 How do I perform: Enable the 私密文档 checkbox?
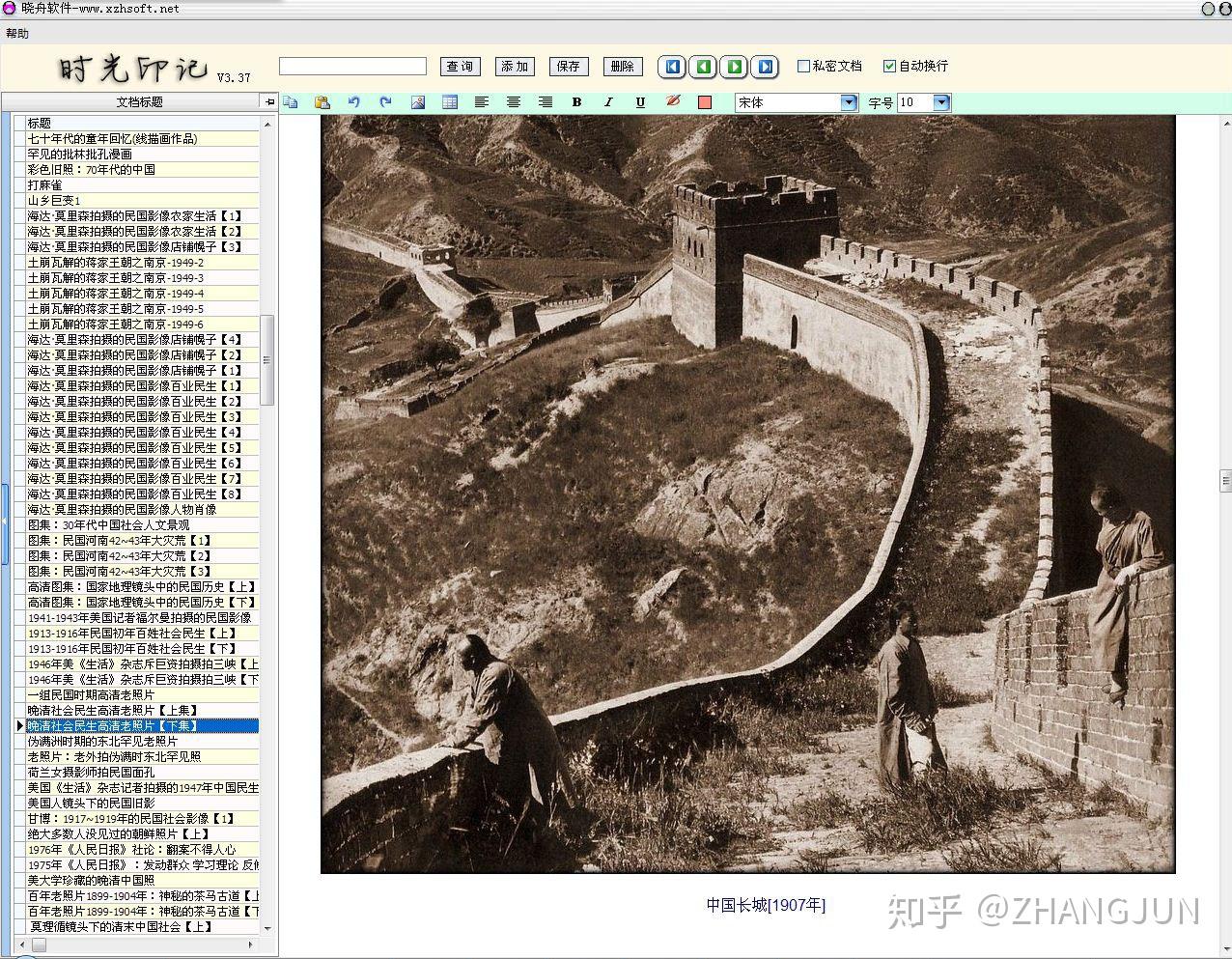coord(803,67)
